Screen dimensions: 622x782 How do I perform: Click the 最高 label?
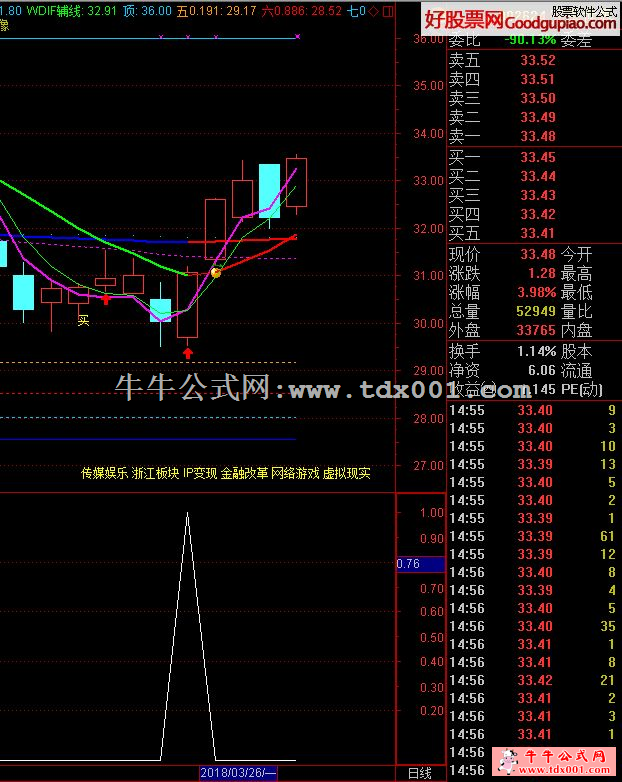coord(576,274)
